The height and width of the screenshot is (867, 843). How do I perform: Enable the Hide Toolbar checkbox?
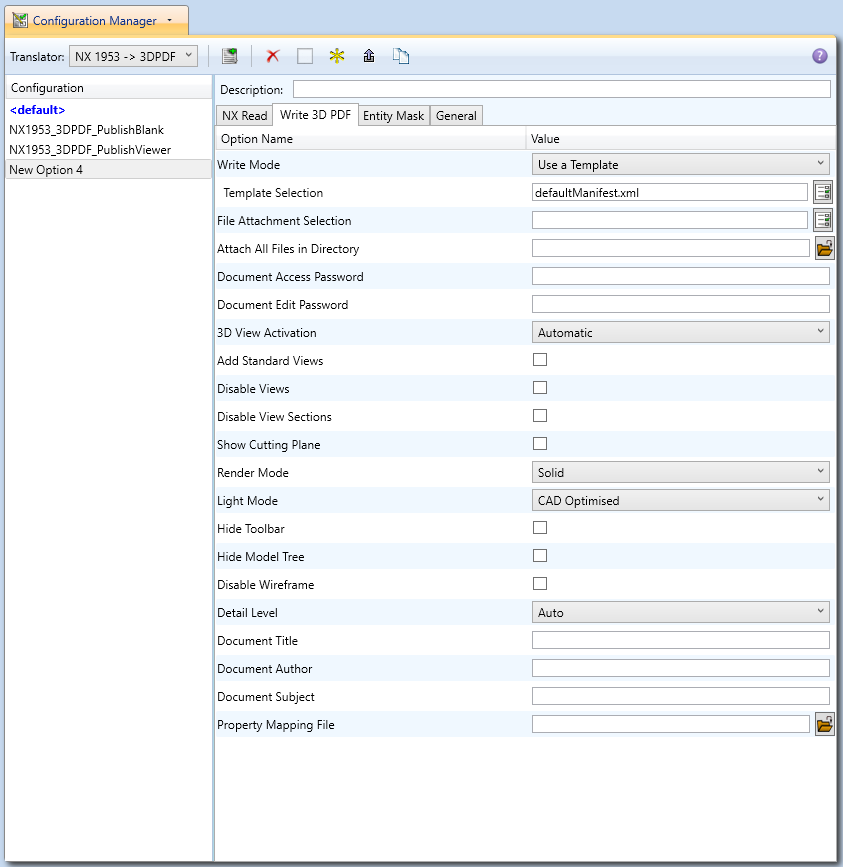pos(540,527)
